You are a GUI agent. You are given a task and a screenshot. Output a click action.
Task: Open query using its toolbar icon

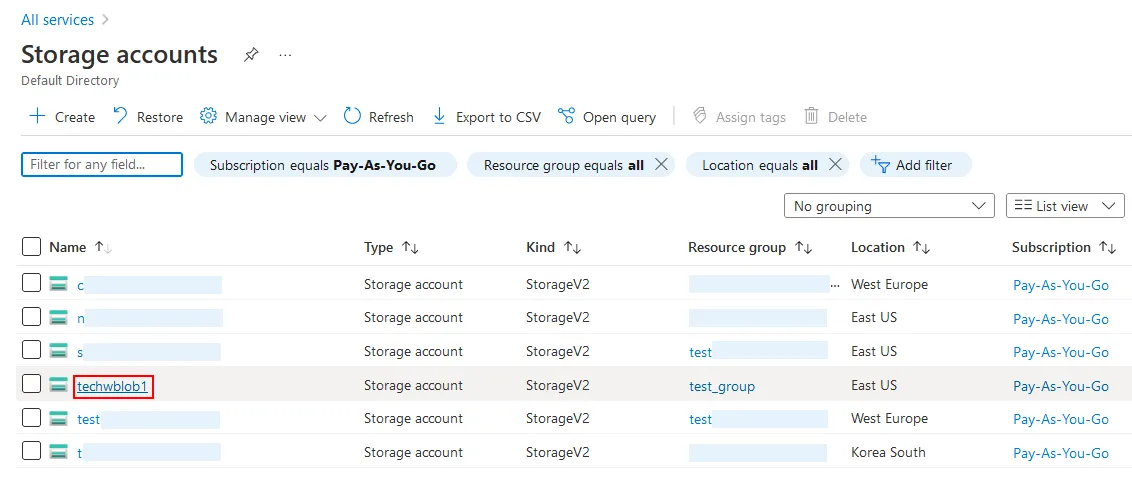pyautogui.click(x=566, y=116)
